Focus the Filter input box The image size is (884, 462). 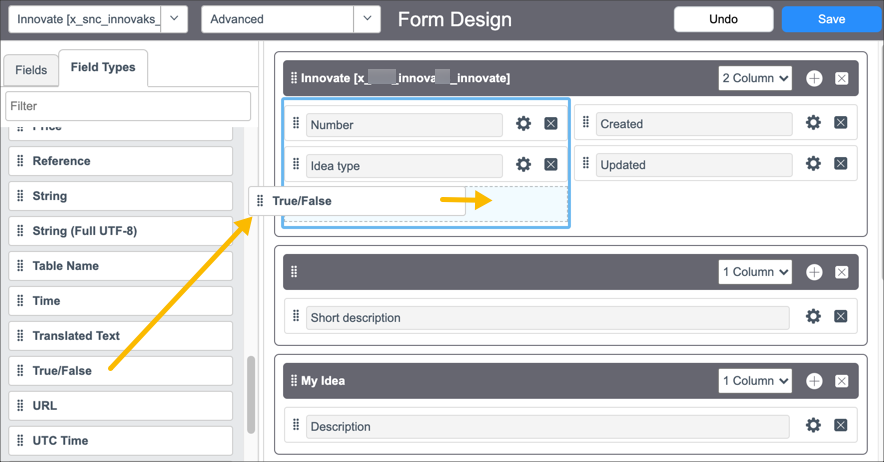128,106
